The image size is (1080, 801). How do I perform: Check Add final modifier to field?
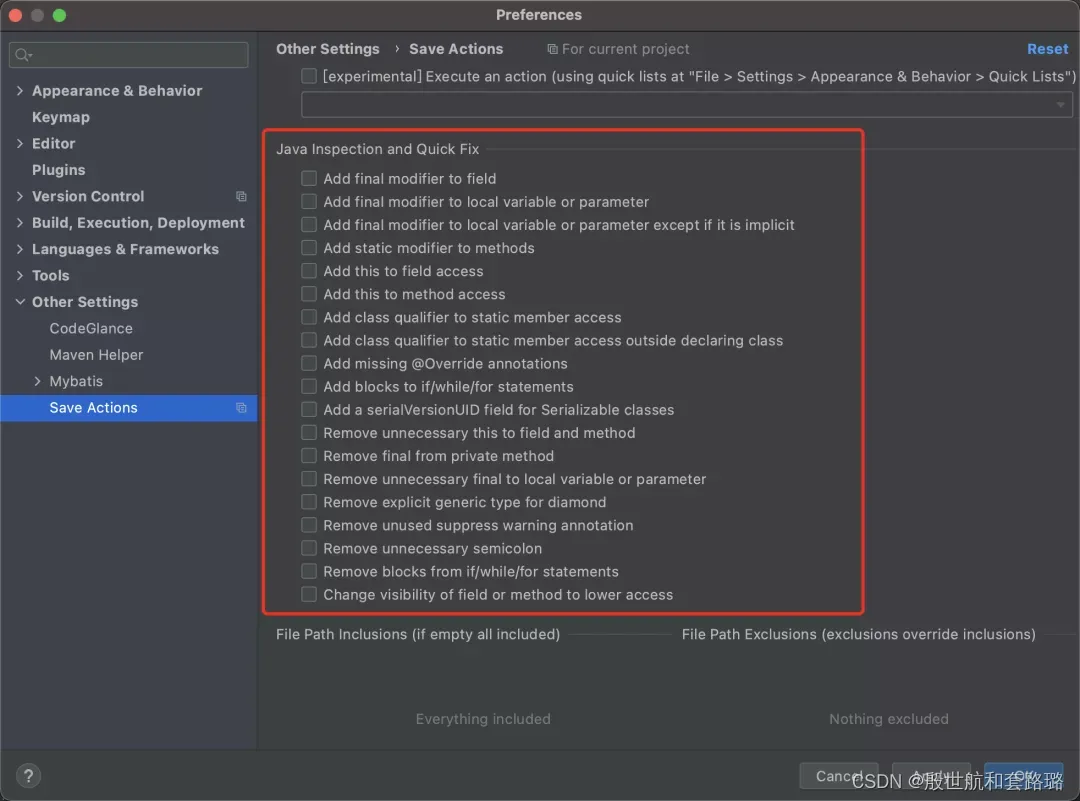pos(309,178)
